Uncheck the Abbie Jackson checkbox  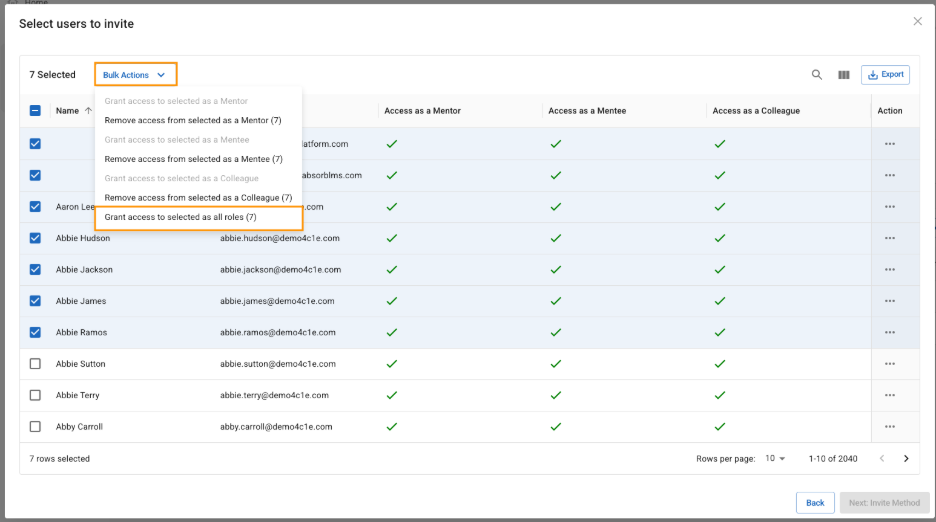click(35, 270)
